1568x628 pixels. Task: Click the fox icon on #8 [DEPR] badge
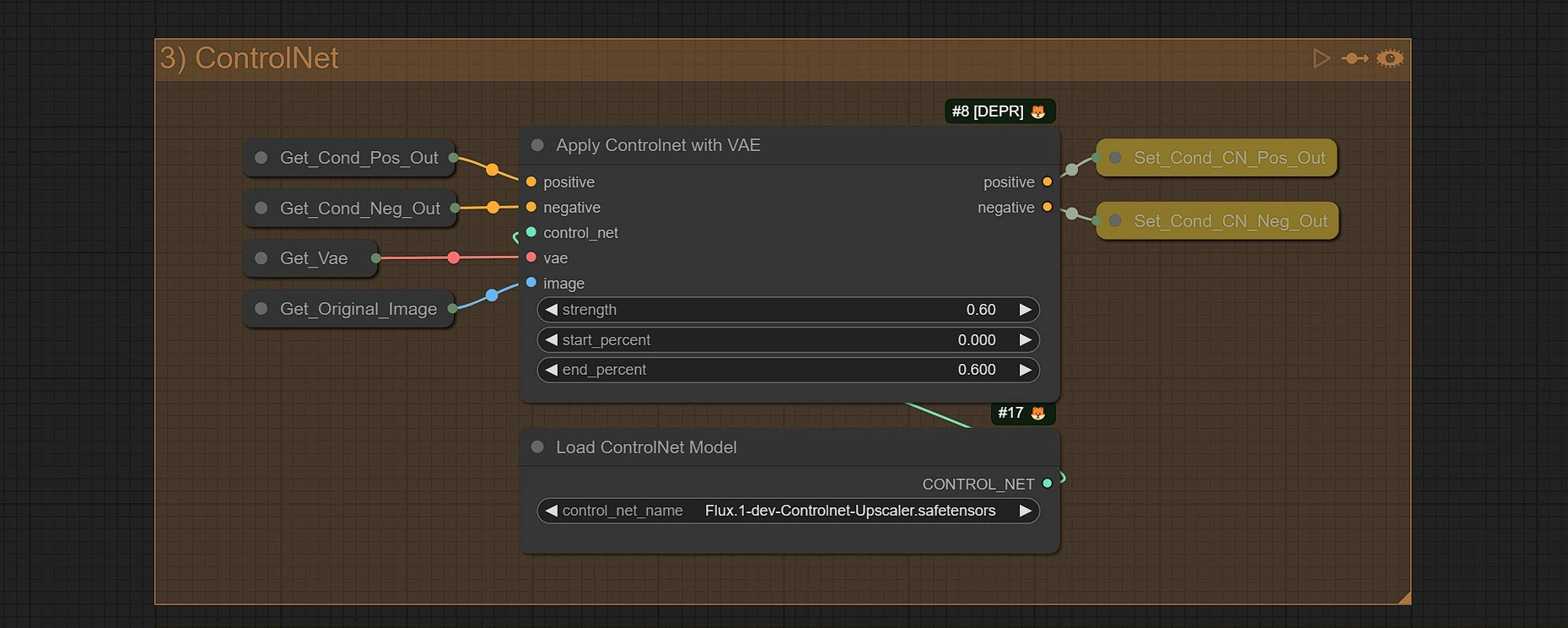(1038, 111)
